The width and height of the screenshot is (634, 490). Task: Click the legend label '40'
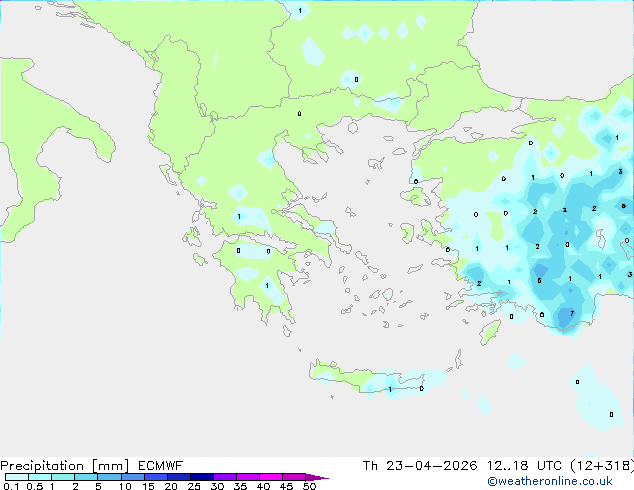(x=263, y=486)
